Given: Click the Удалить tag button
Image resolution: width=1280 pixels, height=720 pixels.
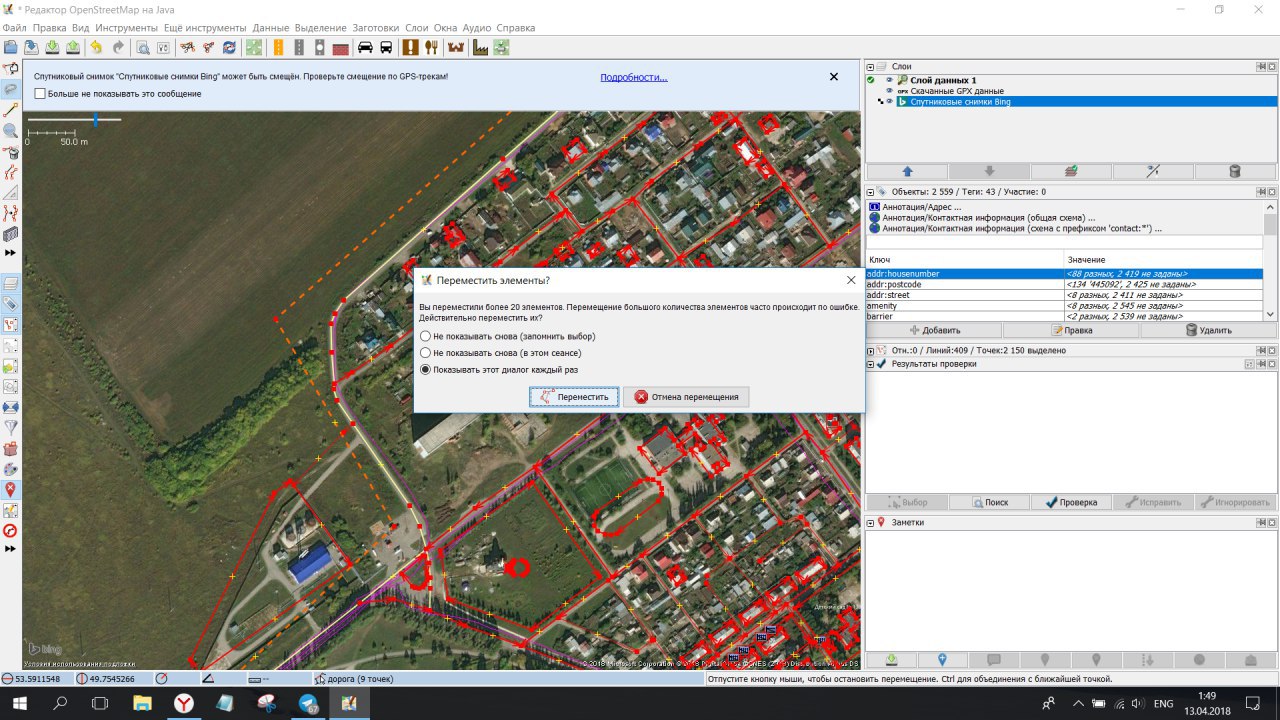Looking at the screenshot, I should point(1207,330).
